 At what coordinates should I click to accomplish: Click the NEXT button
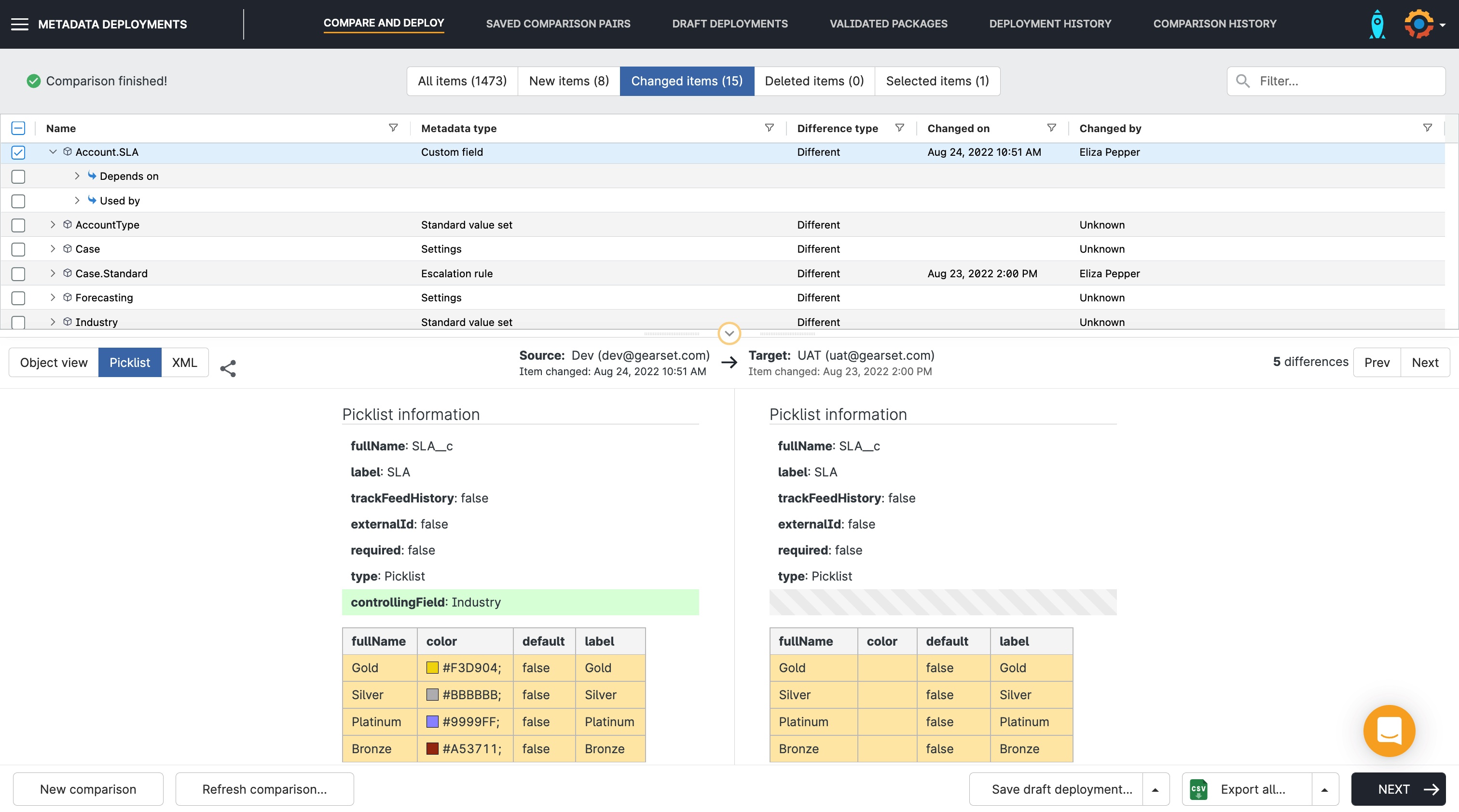1398,788
